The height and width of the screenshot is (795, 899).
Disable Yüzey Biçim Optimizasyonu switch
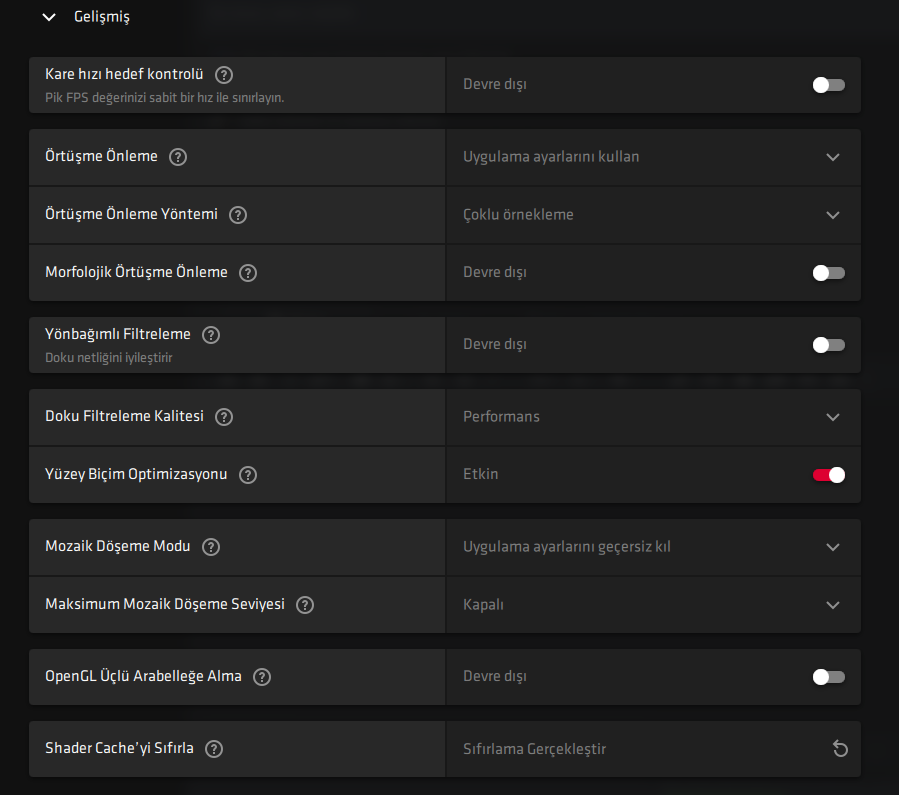(x=829, y=475)
